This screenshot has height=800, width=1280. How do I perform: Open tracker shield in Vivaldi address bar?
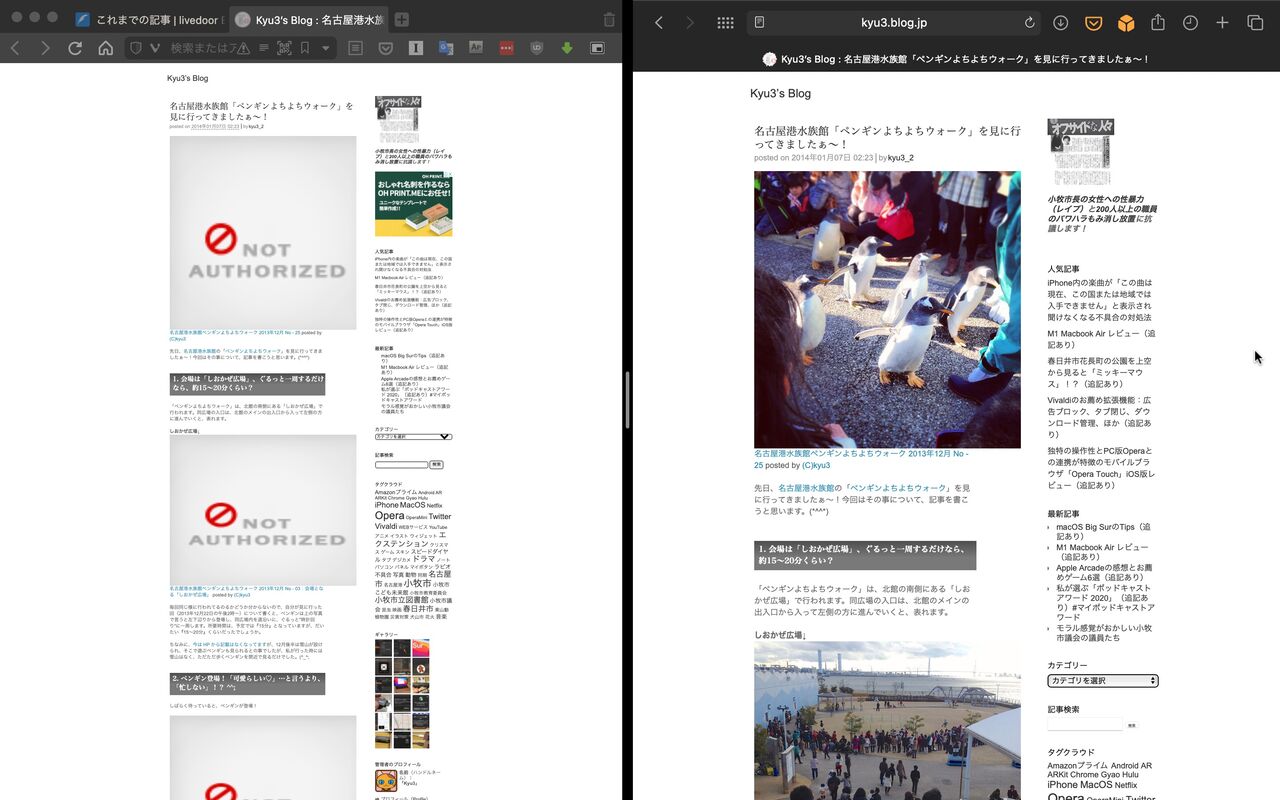136,48
